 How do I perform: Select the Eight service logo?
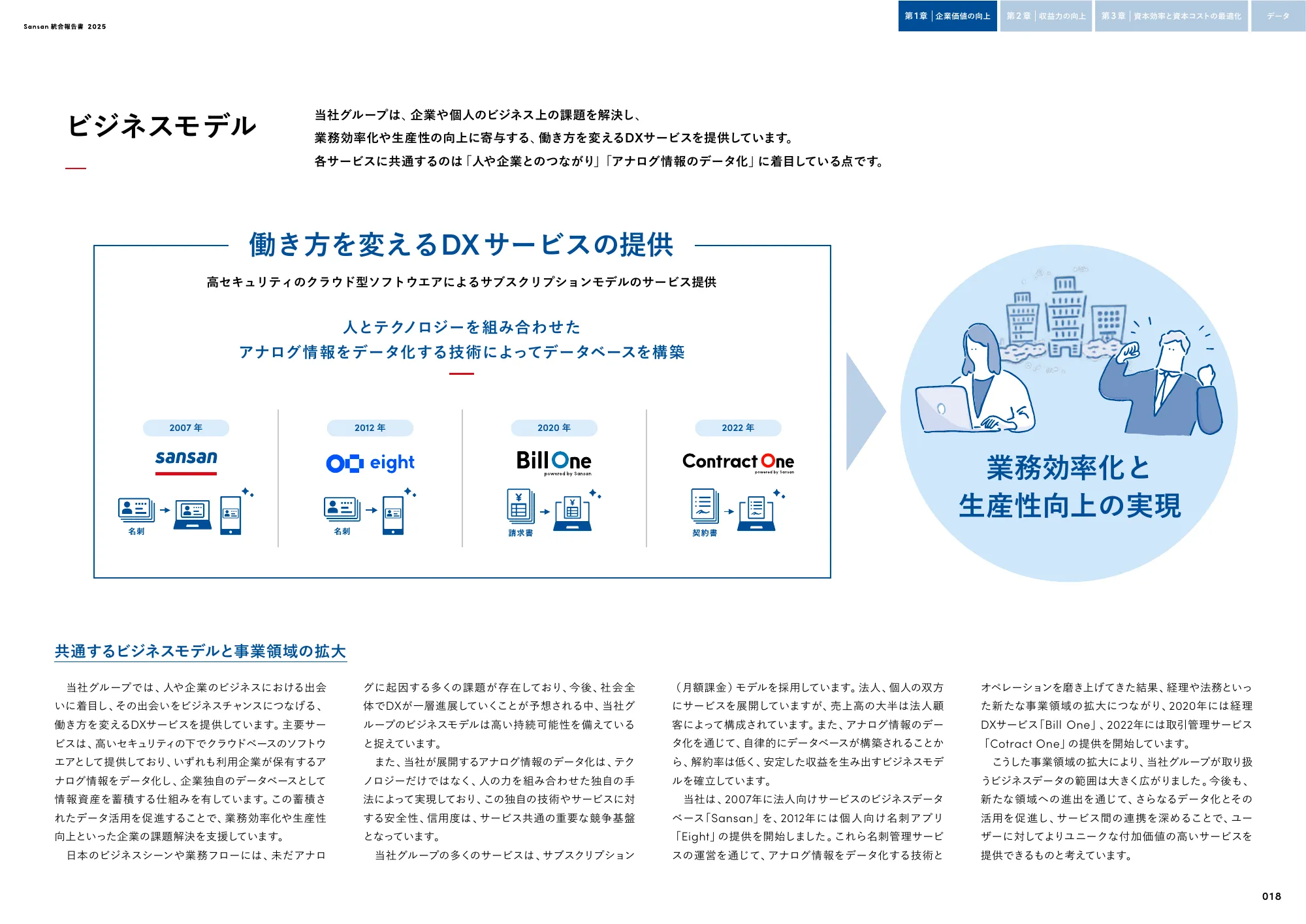tap(370, 462)
